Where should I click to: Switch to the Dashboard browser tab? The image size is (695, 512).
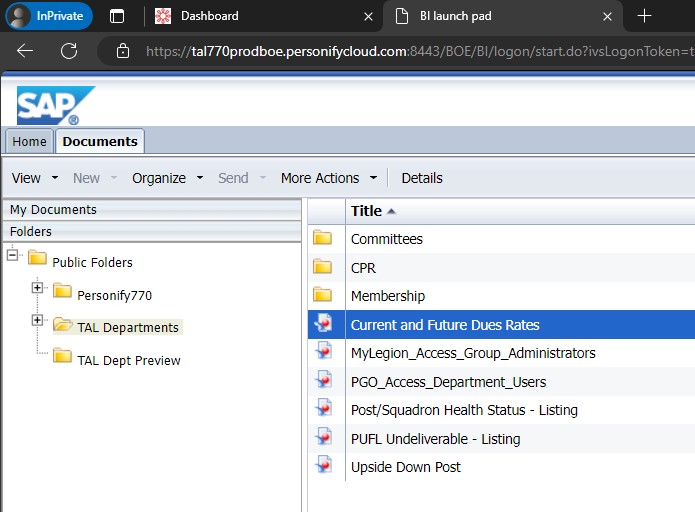click(264, 16)
